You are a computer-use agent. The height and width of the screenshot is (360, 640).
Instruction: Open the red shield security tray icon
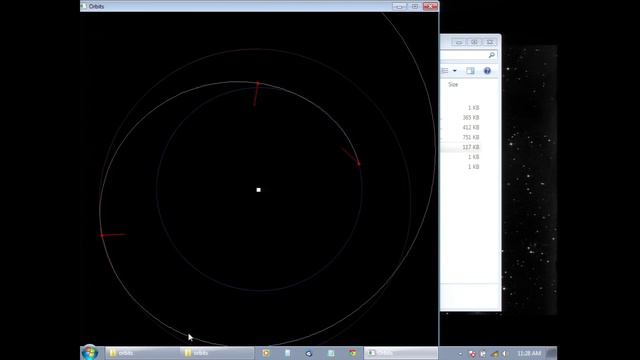472,354
